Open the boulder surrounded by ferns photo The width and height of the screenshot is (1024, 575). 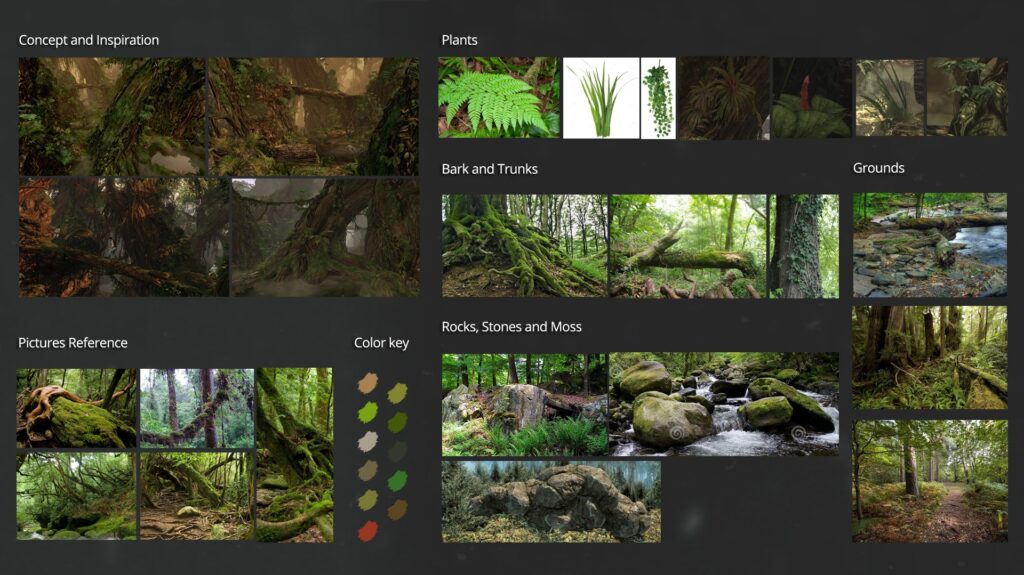tap(524, 404)
